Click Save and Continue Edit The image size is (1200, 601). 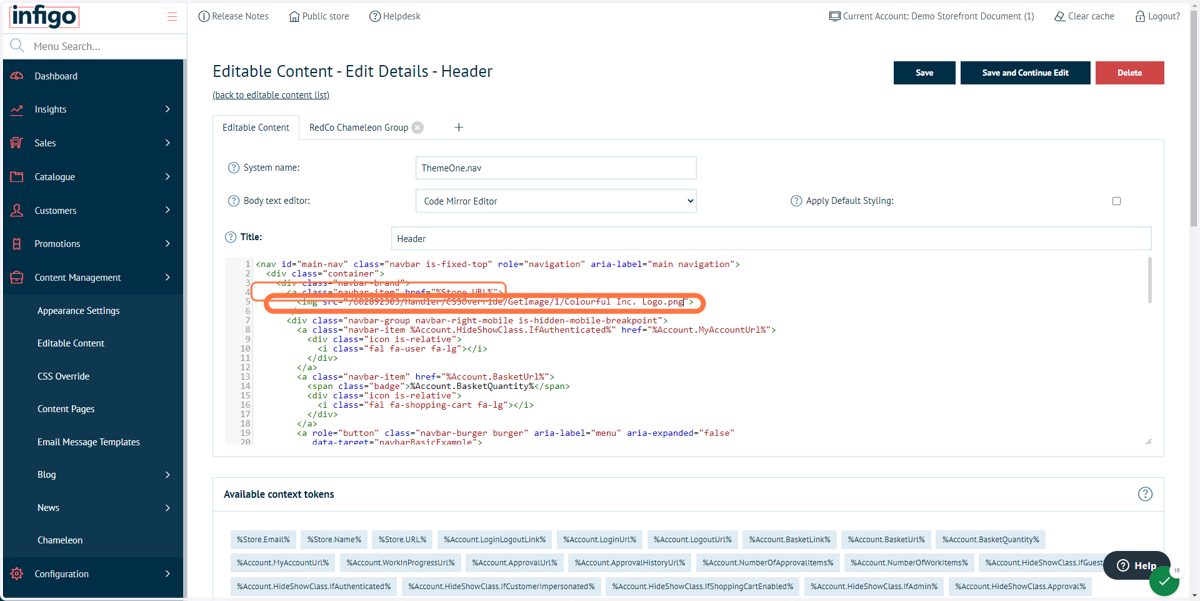click(x=1025, y=73)
